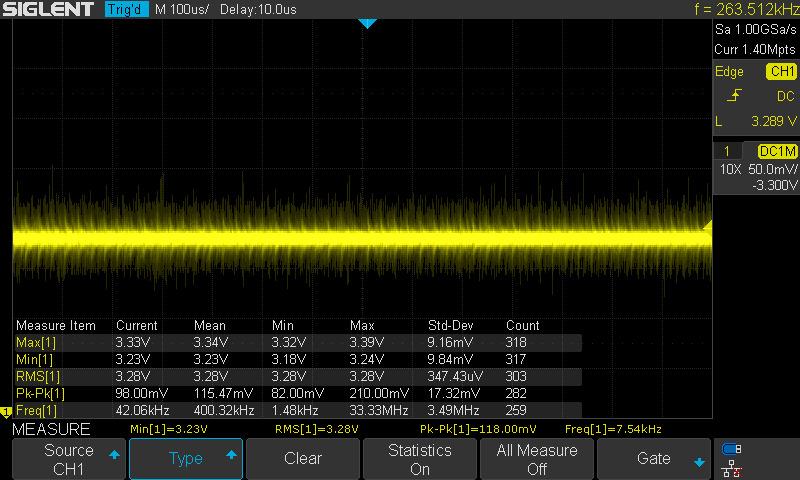Image resolution: width=800 pixels, height=480 pixels.
Task: Click bottom readout Freq[1]=7.54kHz
Action: pos(613,430)
